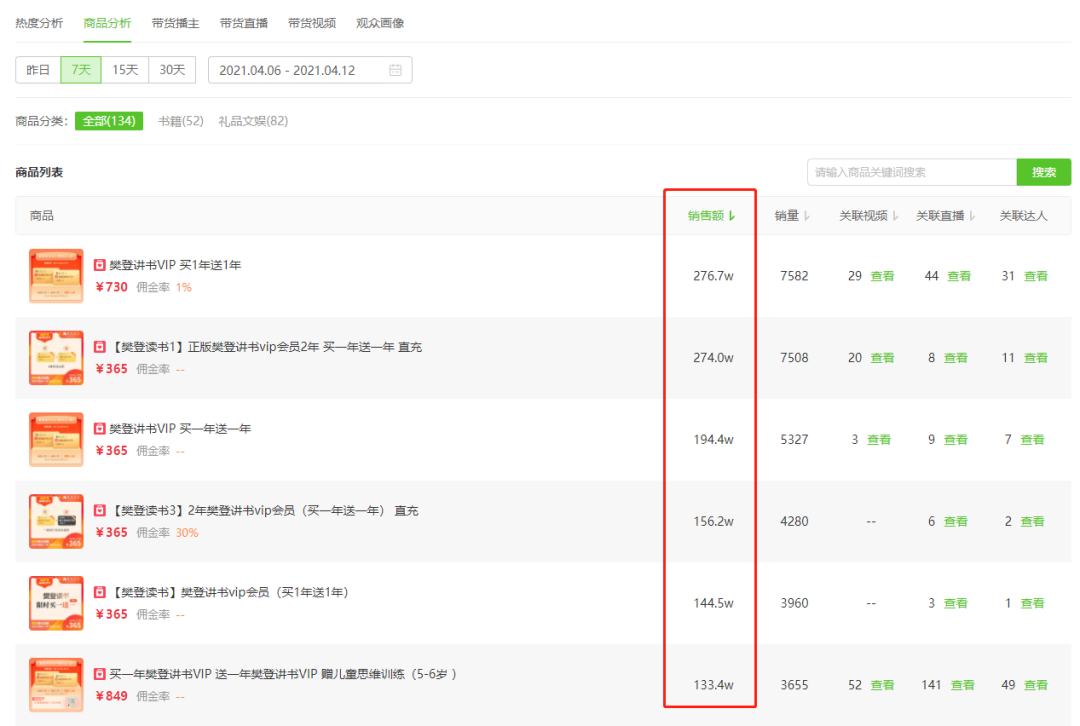Click shop icon beside 樊登讲书VIP 买一年送一年
This screenshot has width=1080, height=726.
pyautogui.click(x=100, y=429)
